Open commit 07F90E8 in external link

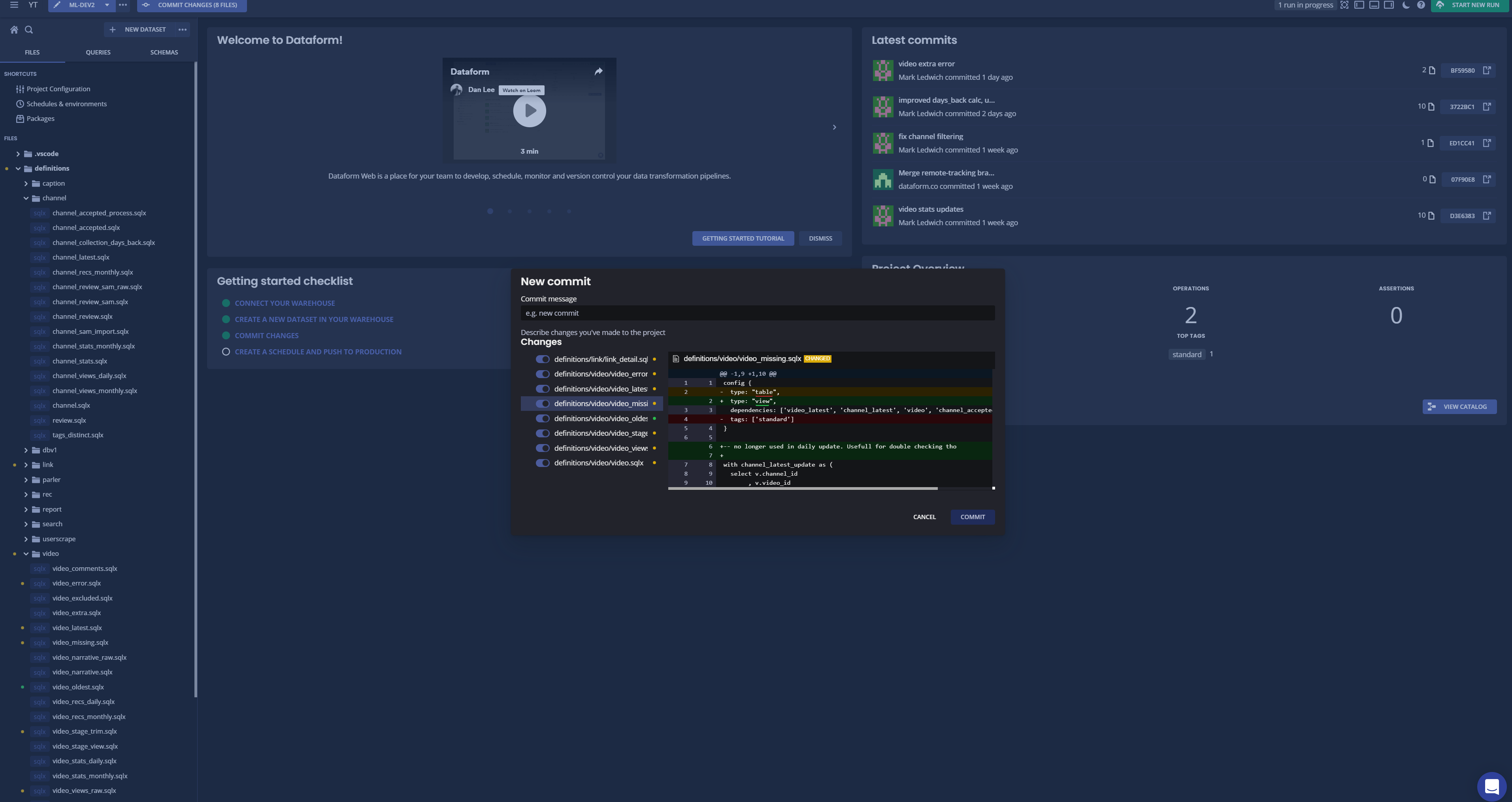click(1487, 179)
